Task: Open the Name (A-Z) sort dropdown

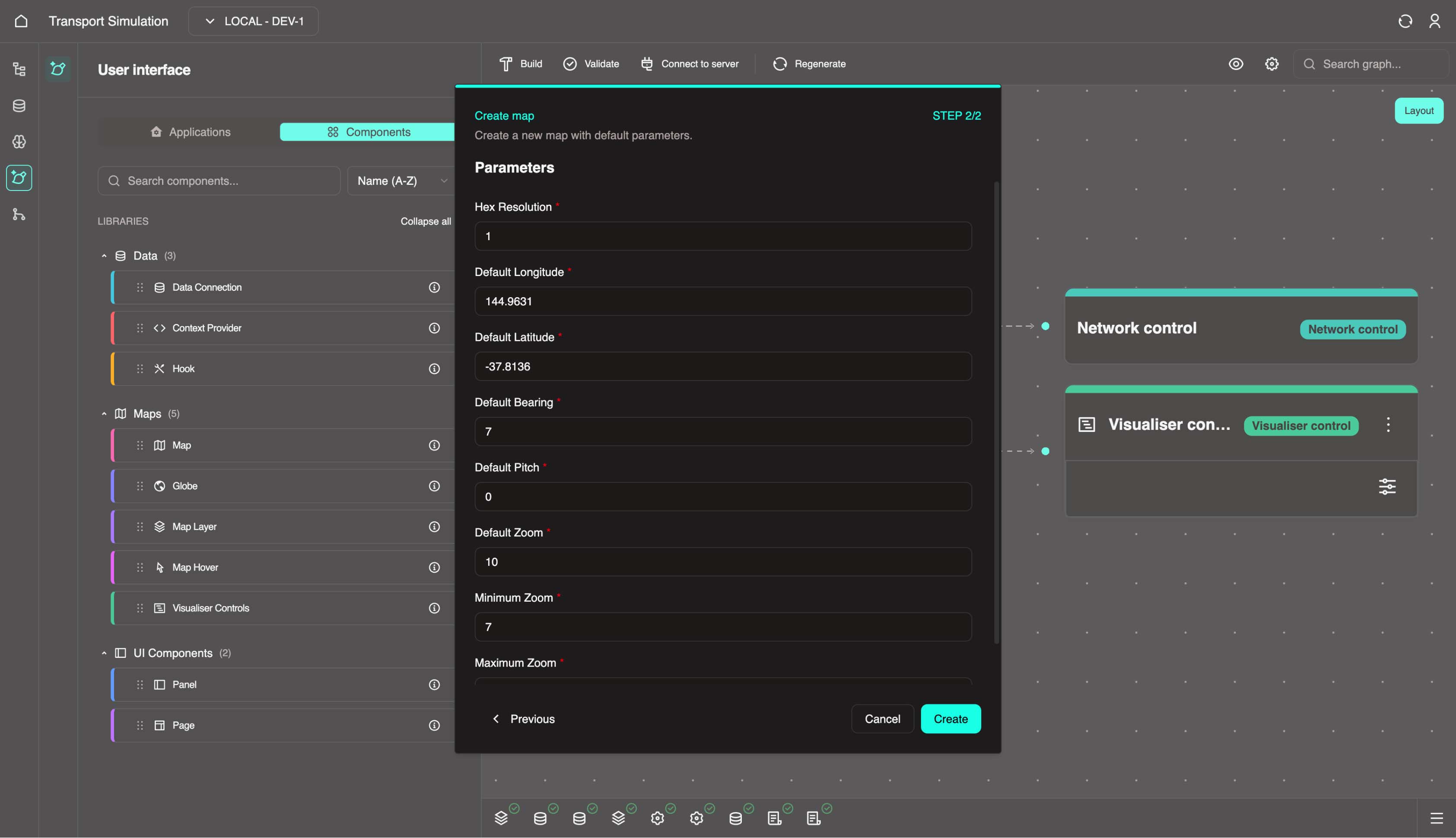Action: pos(401,181)
